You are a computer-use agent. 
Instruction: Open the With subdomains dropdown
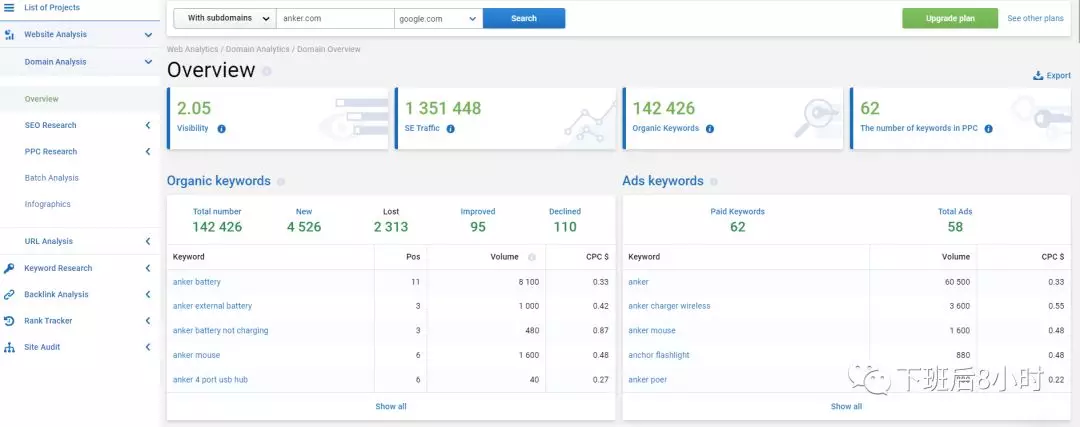pos(225,18)
